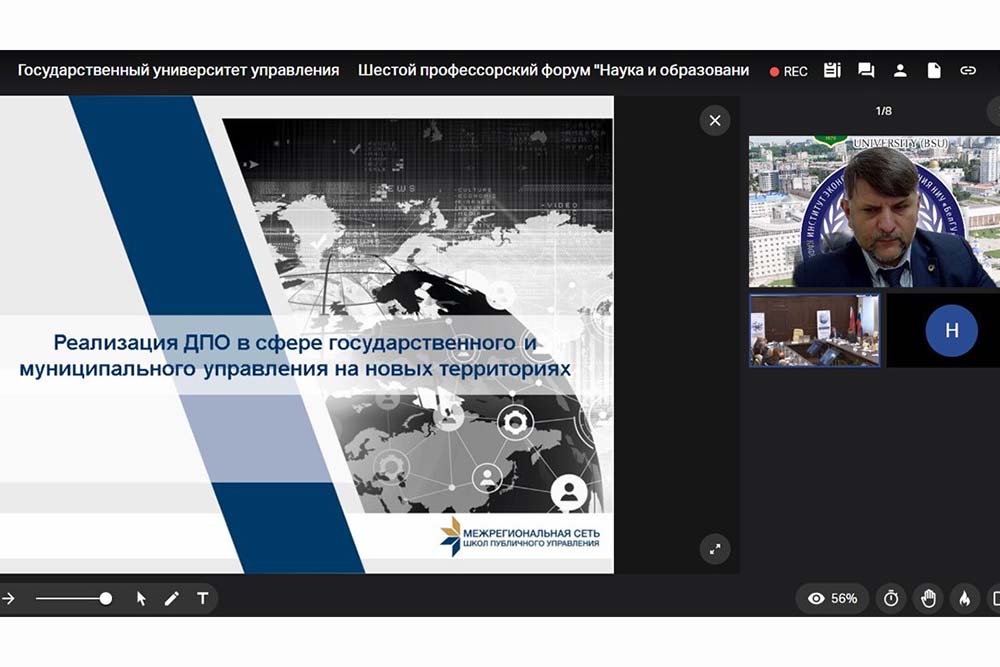The image size is (1000, 667).
Task: Toggle the raise hand button
Action: click(928, 598)
